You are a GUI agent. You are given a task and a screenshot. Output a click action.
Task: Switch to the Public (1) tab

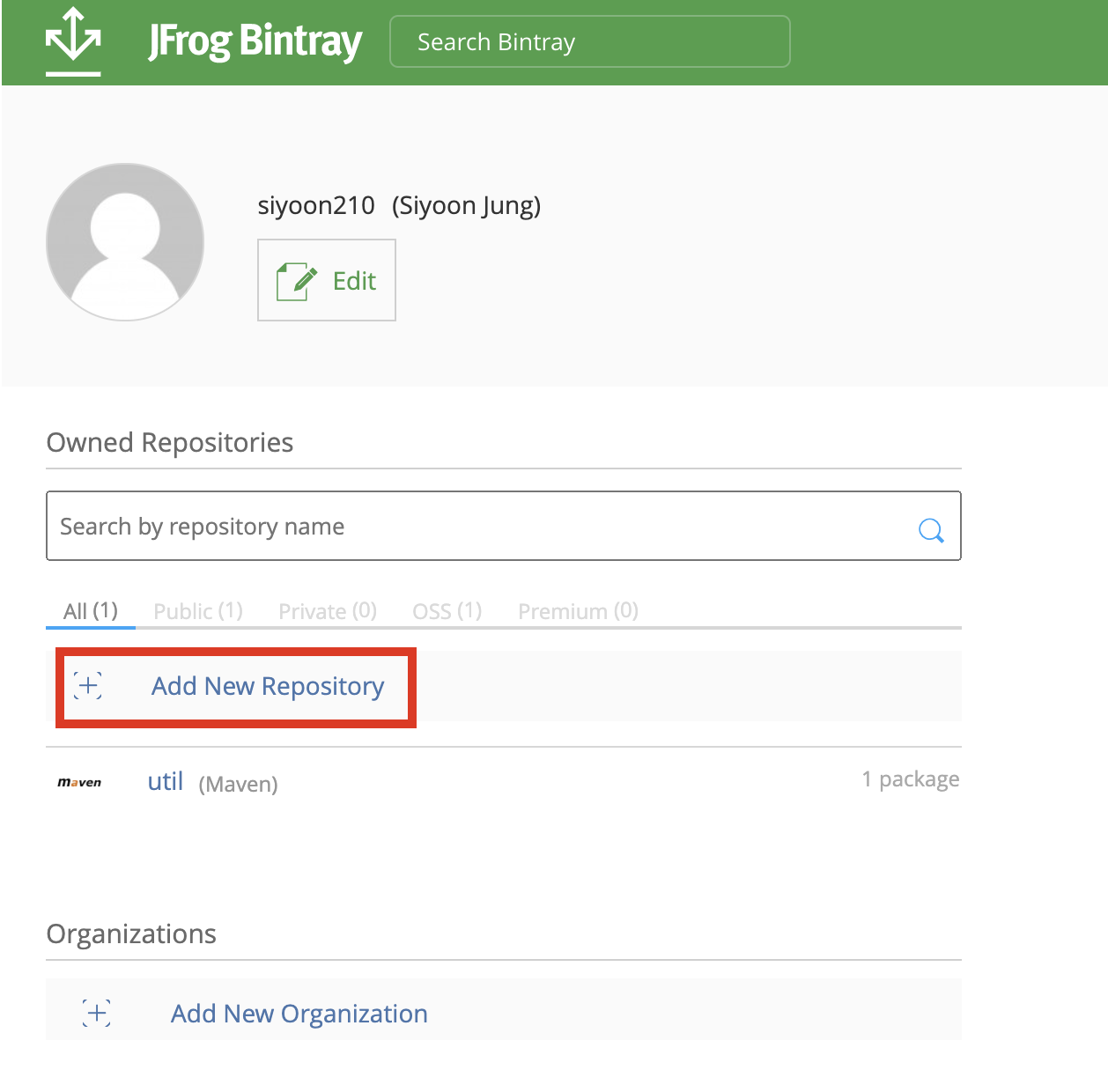(198, 610)
